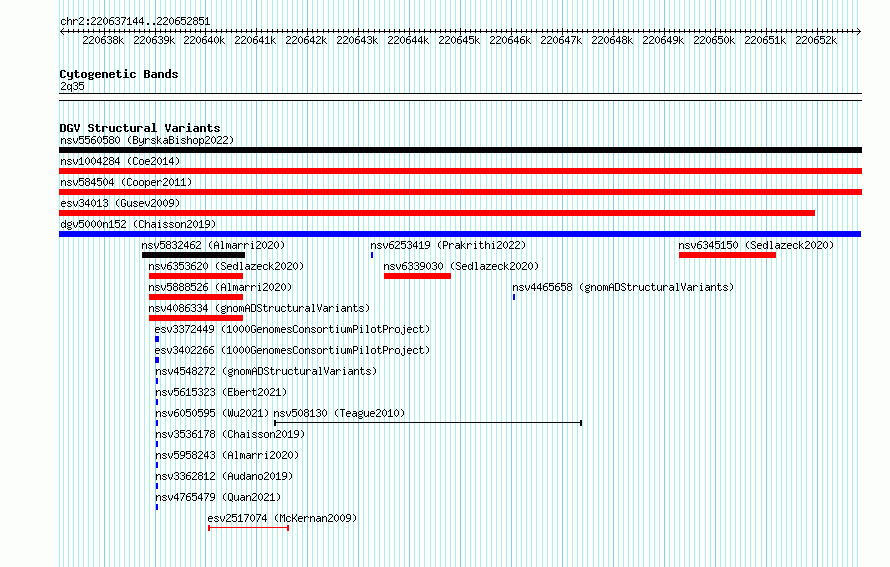
Task: Click the red nsv5888526 variant bar
Action: pos(196,297)
